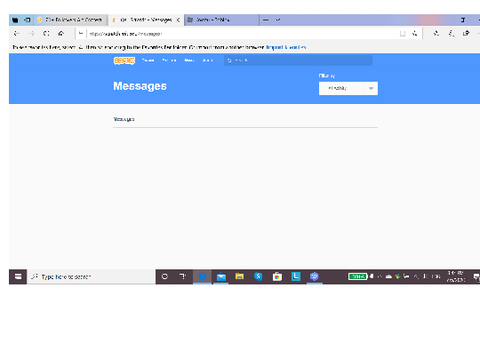Toggle Reading view icon in address bar
The width and height of the screenshot is (480, 360).
(x=402, y=33)
